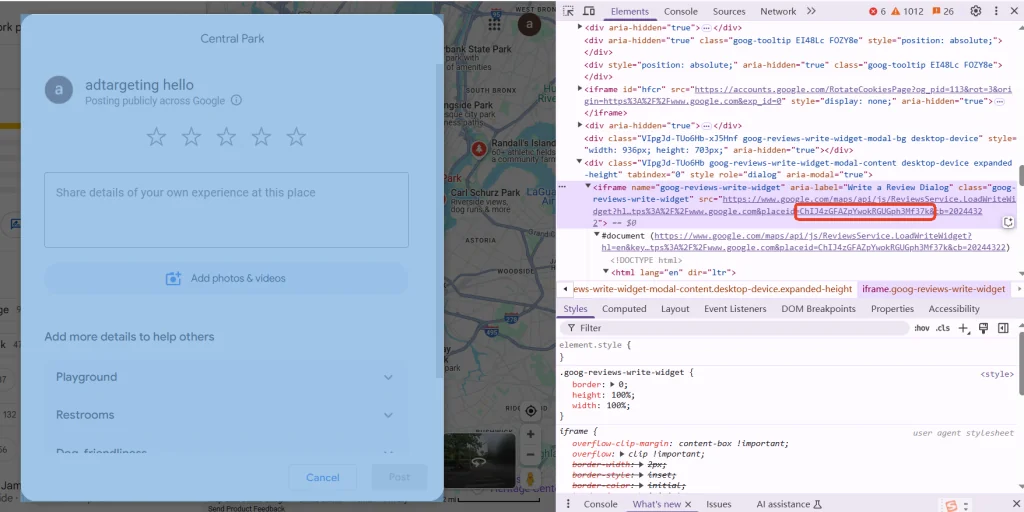Open the DOM Breakpoints tab

click(x=818, y=309)
